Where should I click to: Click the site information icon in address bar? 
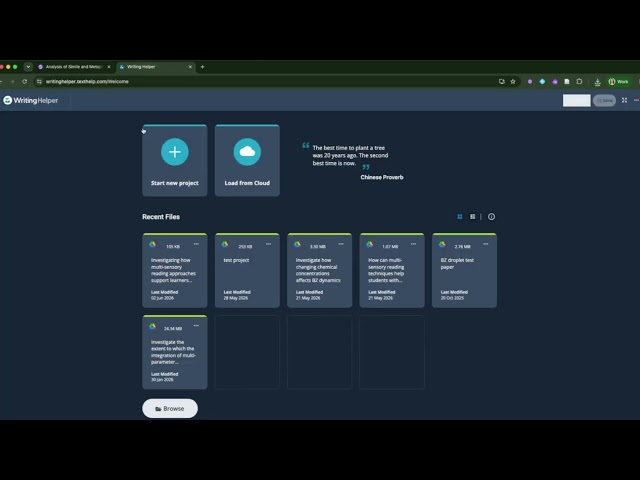(x=39, y=82)
